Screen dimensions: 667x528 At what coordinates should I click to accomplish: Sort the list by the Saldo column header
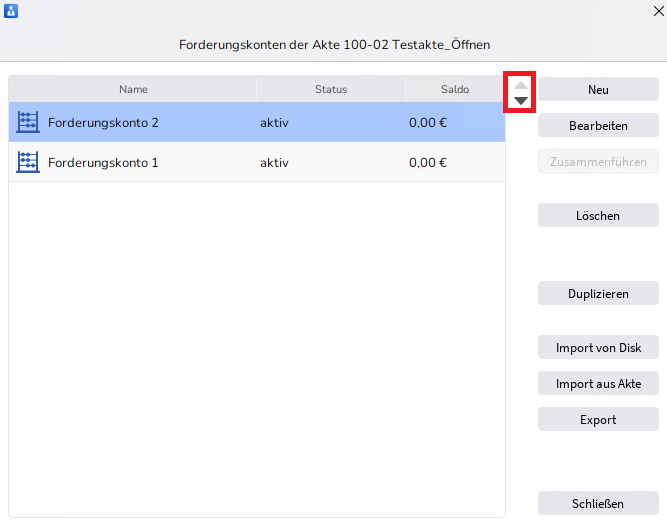click(x=455, y=89)
